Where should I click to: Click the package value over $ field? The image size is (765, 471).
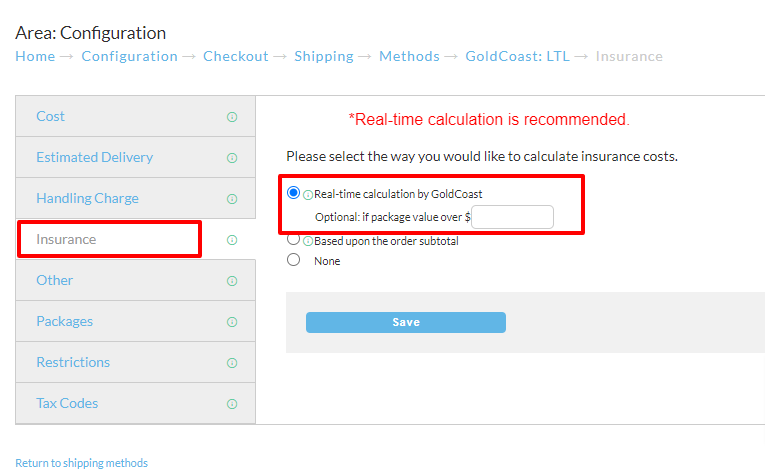512,217
